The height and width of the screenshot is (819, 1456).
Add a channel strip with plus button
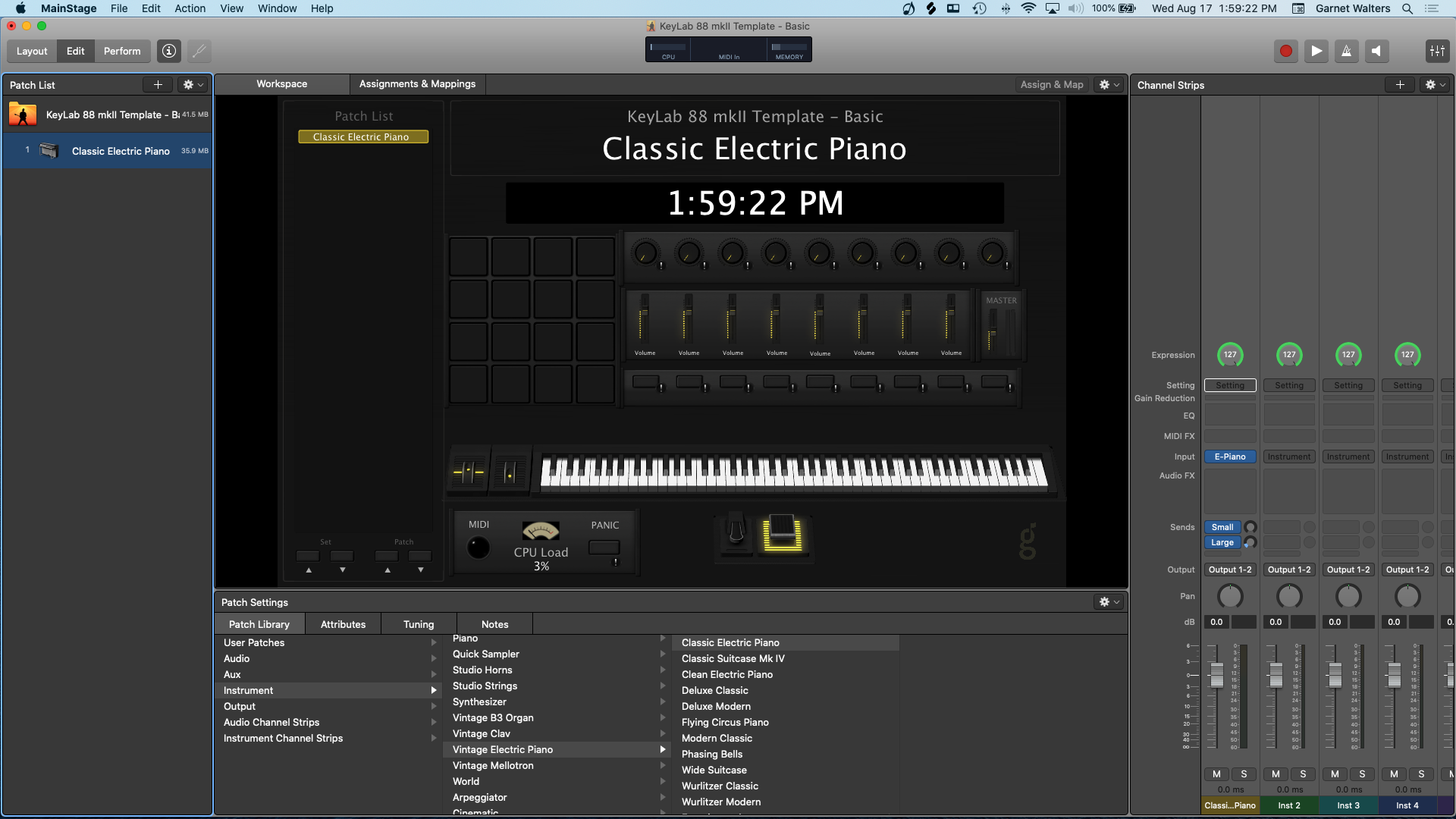pos(1400,85)
